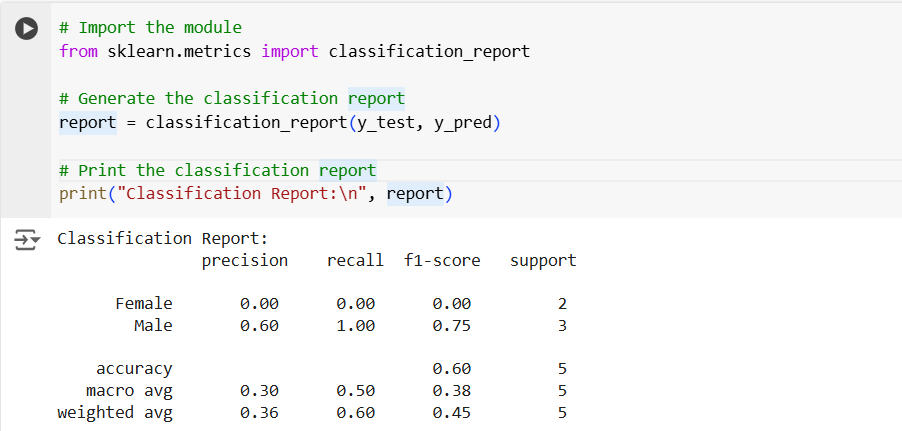Click the Male row's recall value 1.00
902x431 pixels.
pyautogui.click(x=355, y=325)
